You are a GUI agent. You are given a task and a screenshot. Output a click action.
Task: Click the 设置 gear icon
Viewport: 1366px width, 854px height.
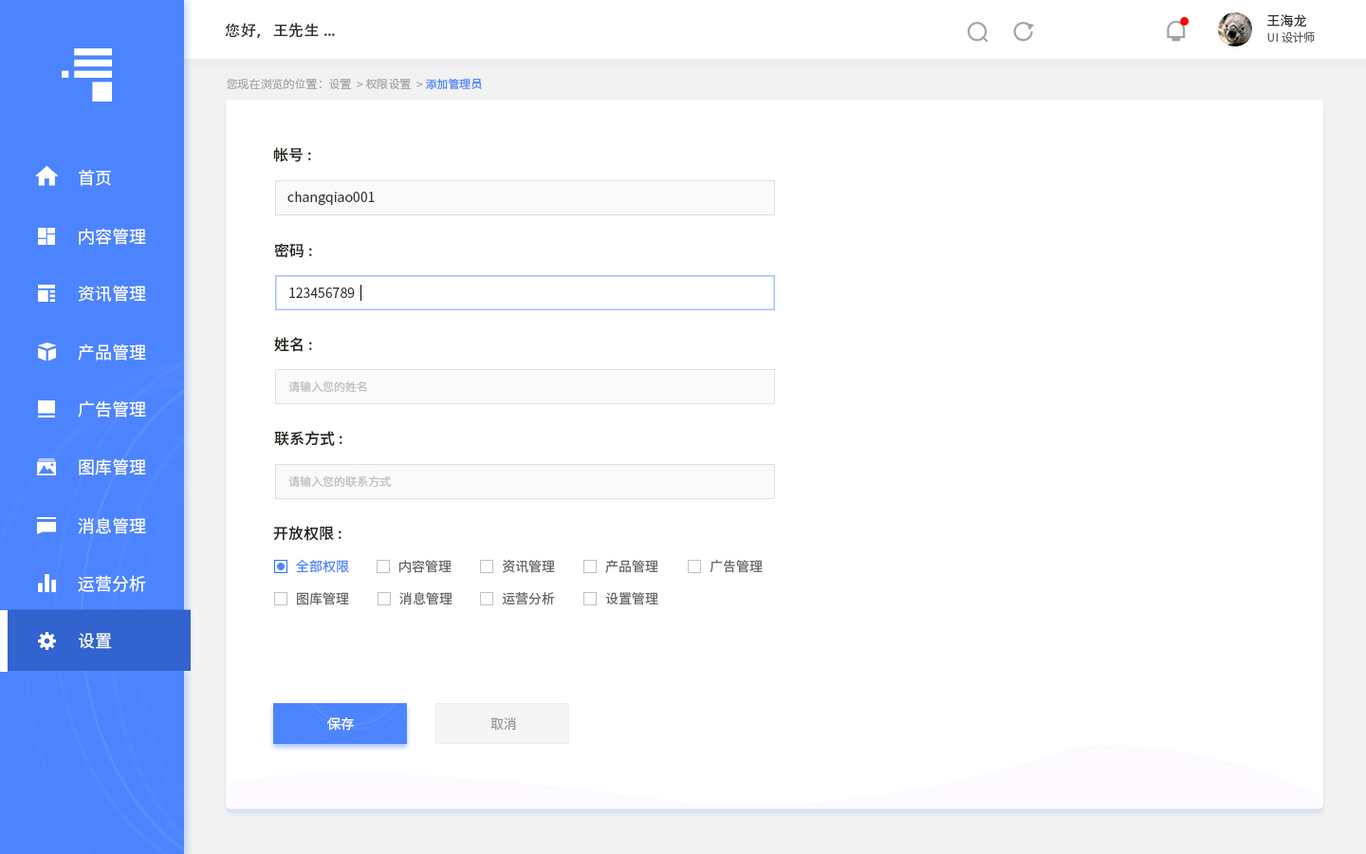[x=46, y=641]
